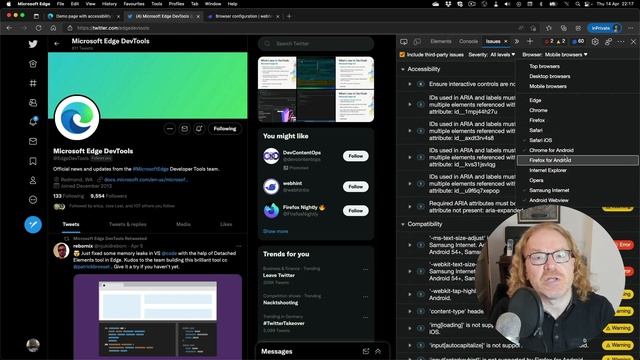Viewport: 640px width, 360px height.
Task: Open macOS Spotlight search icon
Action: [578, 4]
